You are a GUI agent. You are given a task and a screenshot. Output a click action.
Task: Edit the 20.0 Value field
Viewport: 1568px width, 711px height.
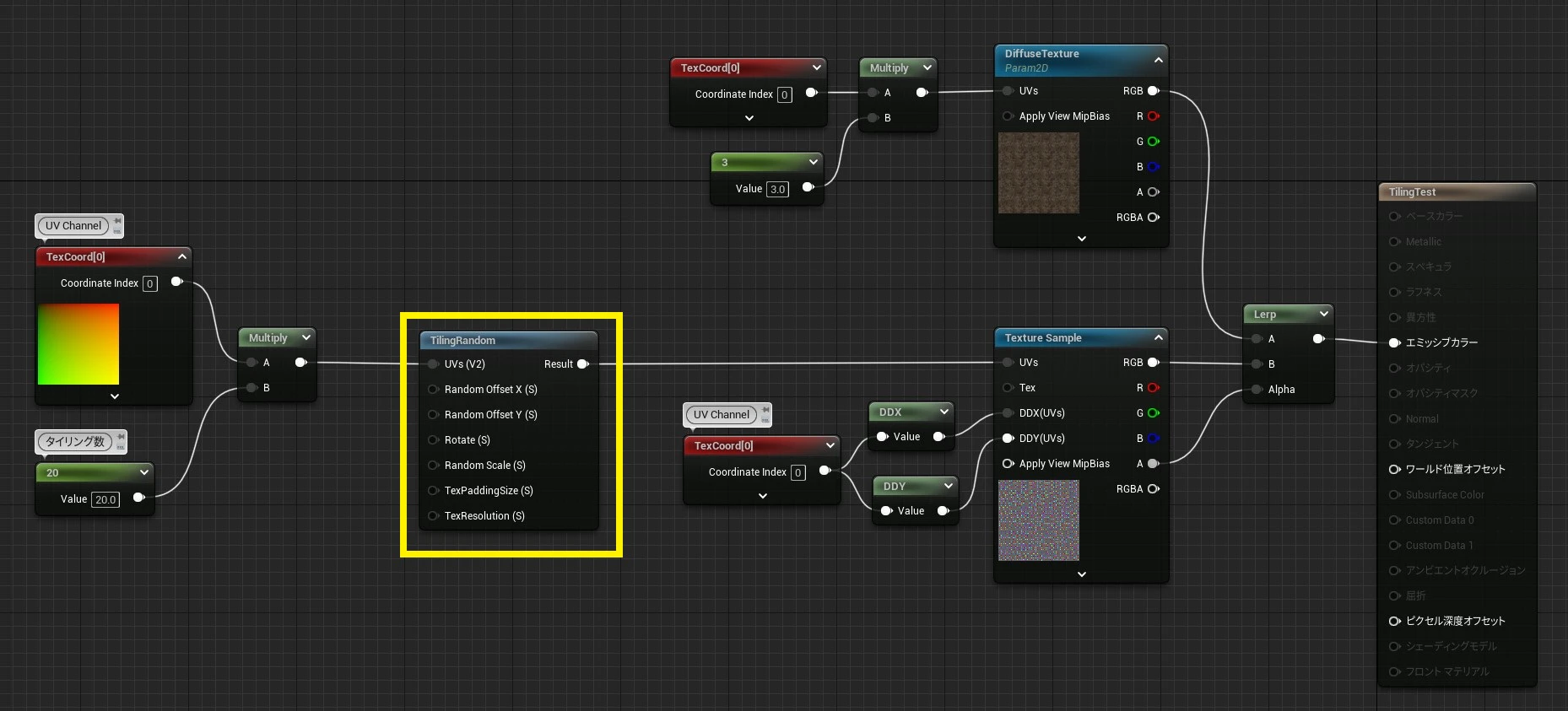(105, 499)
